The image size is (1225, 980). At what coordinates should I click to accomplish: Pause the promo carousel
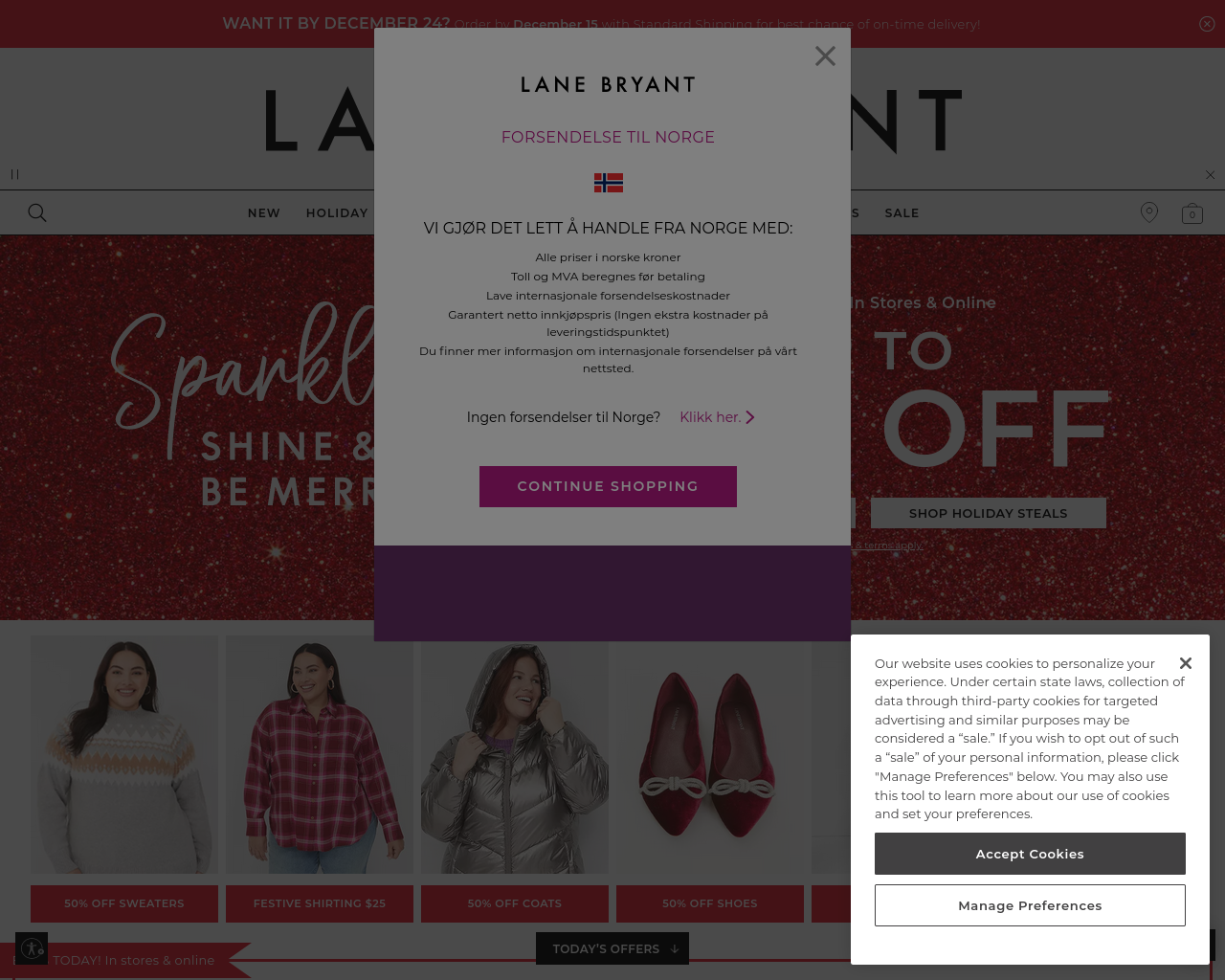[x=14, y=174]
